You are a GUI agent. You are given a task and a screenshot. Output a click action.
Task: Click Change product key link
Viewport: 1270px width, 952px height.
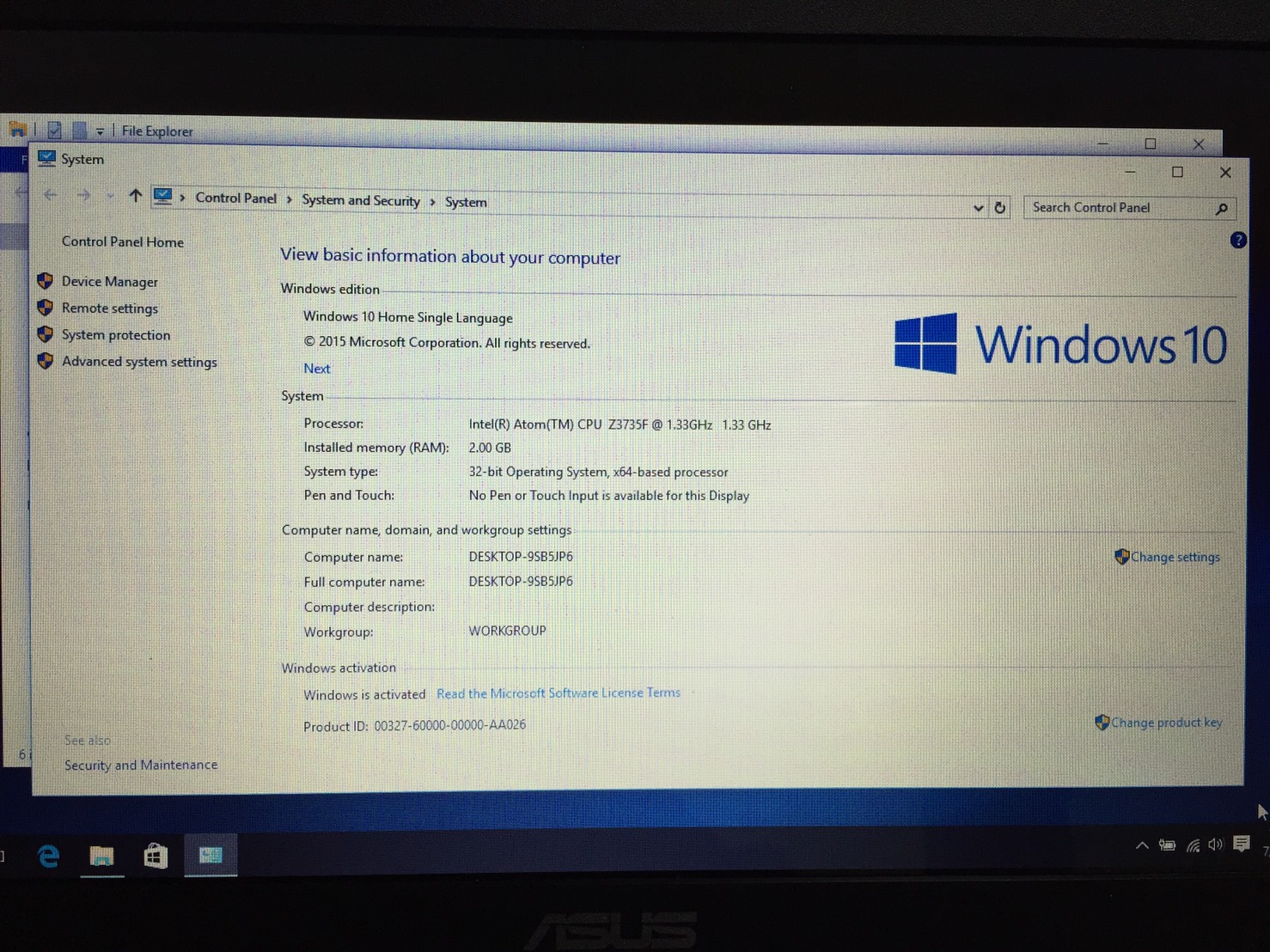point(1166,723)
